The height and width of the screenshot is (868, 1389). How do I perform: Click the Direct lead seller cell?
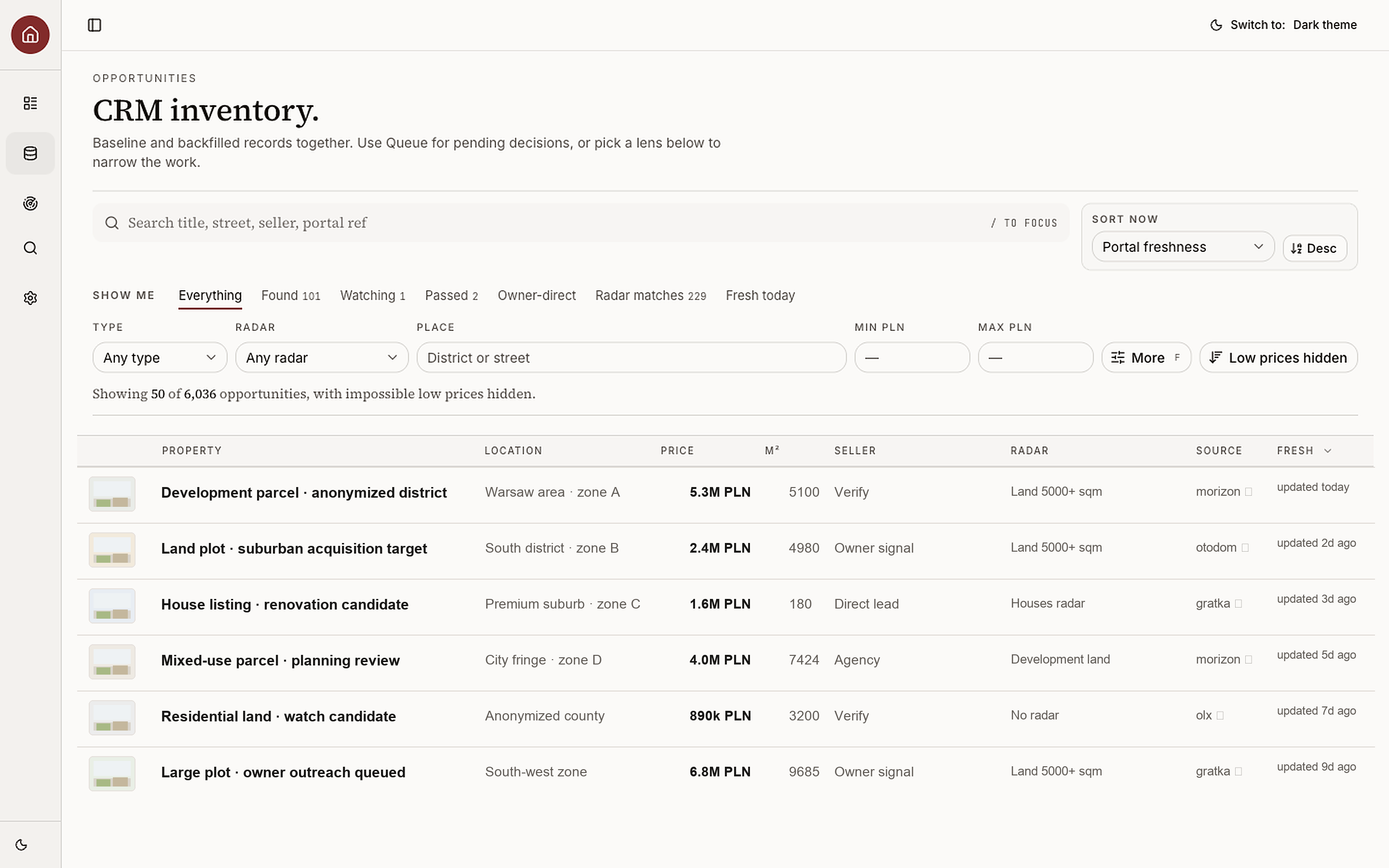click(866, 604)
